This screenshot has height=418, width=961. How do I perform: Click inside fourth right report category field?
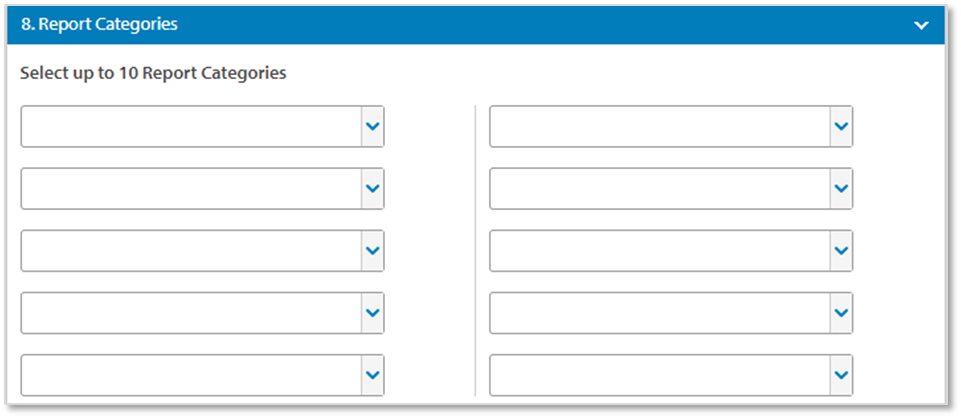(659, 313)
